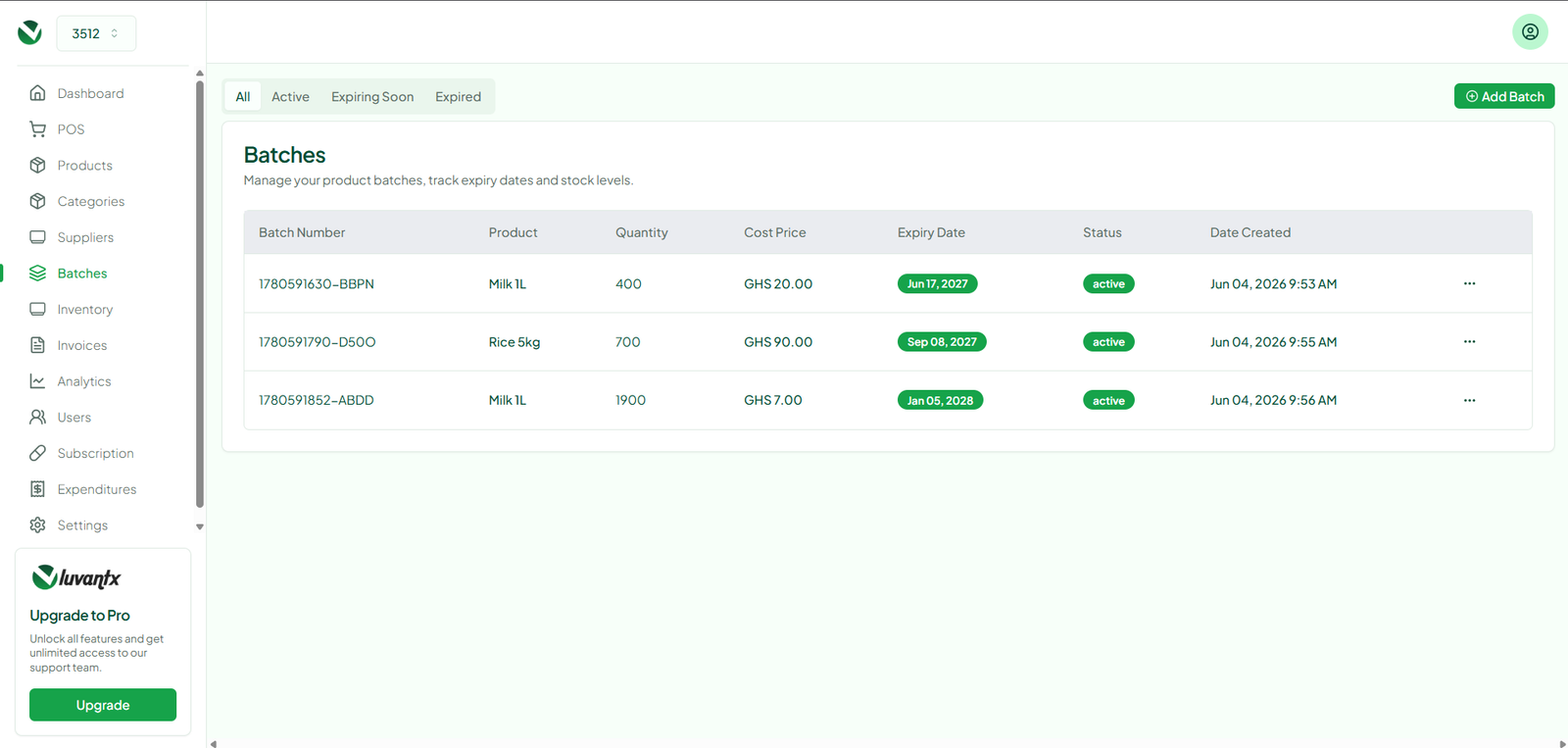1568x748 pixels.
Task: Click the Invoices document icon
Action: pos(37,345)
